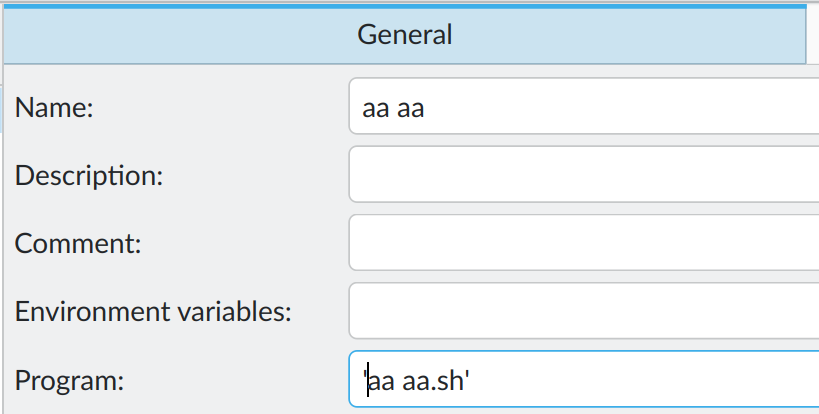The width and height of the screenshot is (819, 414).
Task: Click the 'aa aa' text in Name
Action: pyautogui.click(x=393, y=108)
